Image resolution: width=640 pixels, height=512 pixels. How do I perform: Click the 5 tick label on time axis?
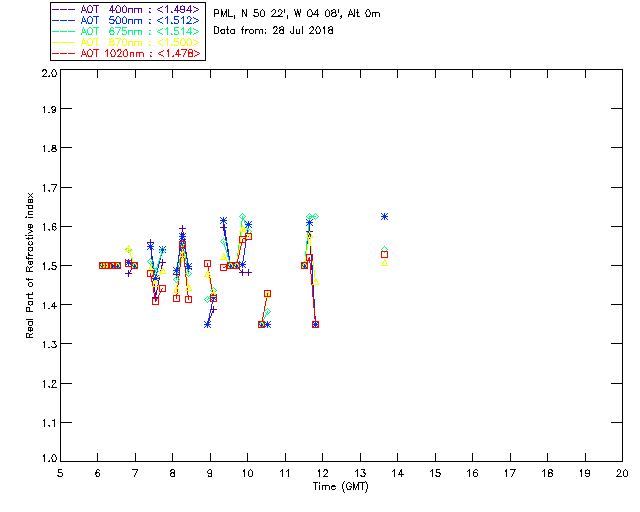[x=60, y=473]
